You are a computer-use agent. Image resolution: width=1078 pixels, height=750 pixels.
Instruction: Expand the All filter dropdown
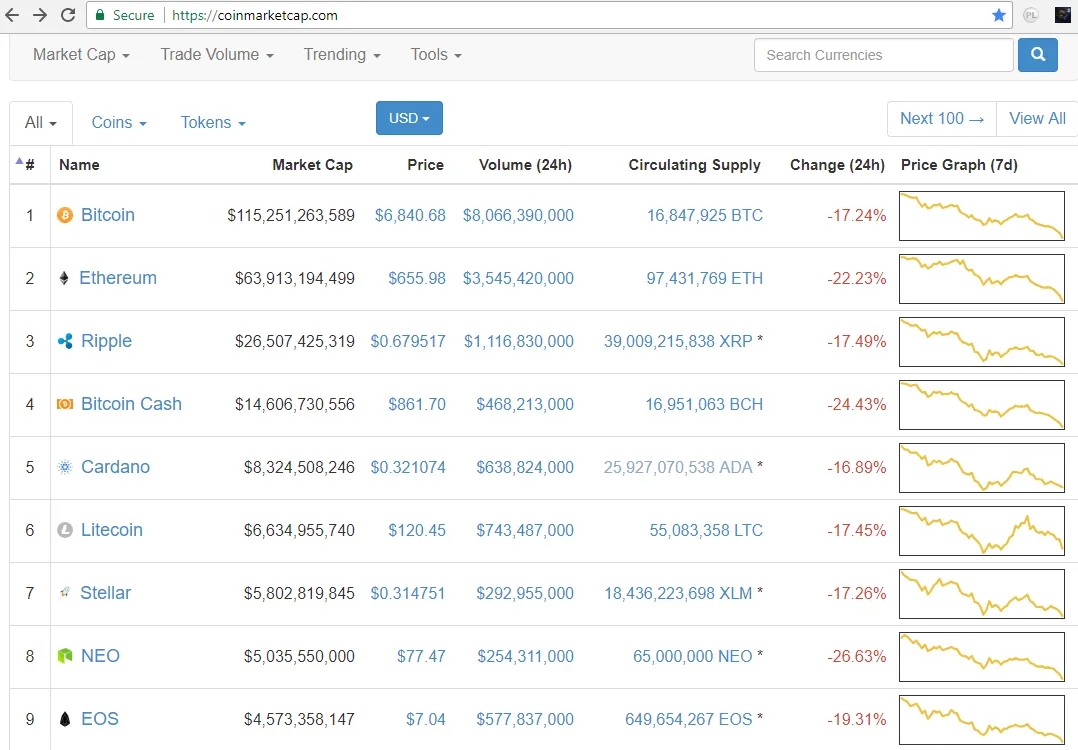tap(41, 122)
